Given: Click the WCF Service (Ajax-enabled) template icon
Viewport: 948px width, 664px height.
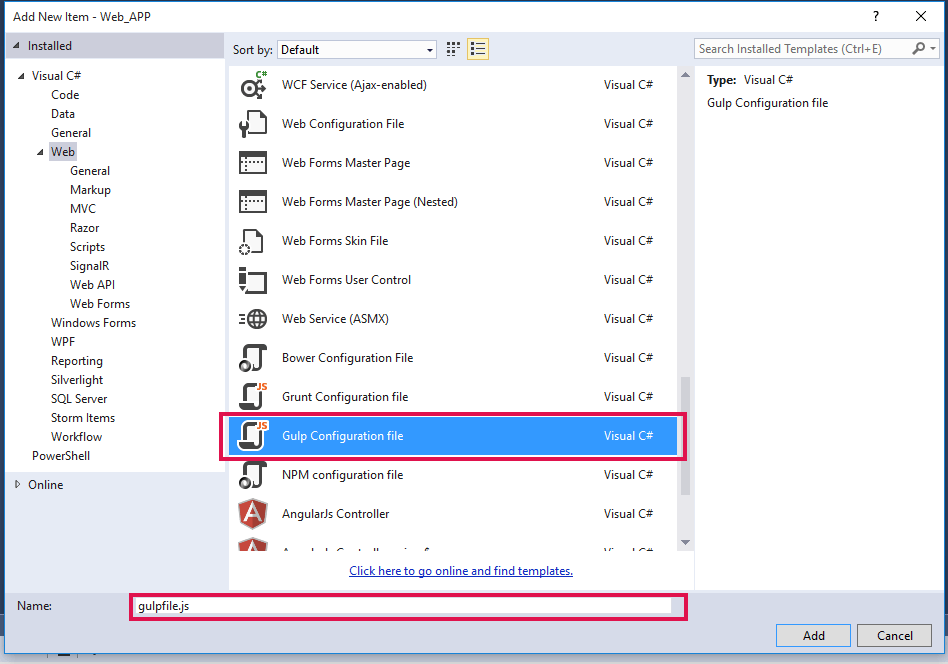Looking at the screenshot, I should point(253,85).
